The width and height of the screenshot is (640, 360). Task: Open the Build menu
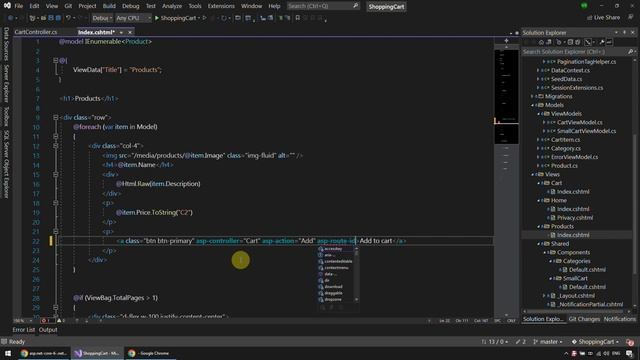point(109,6)
